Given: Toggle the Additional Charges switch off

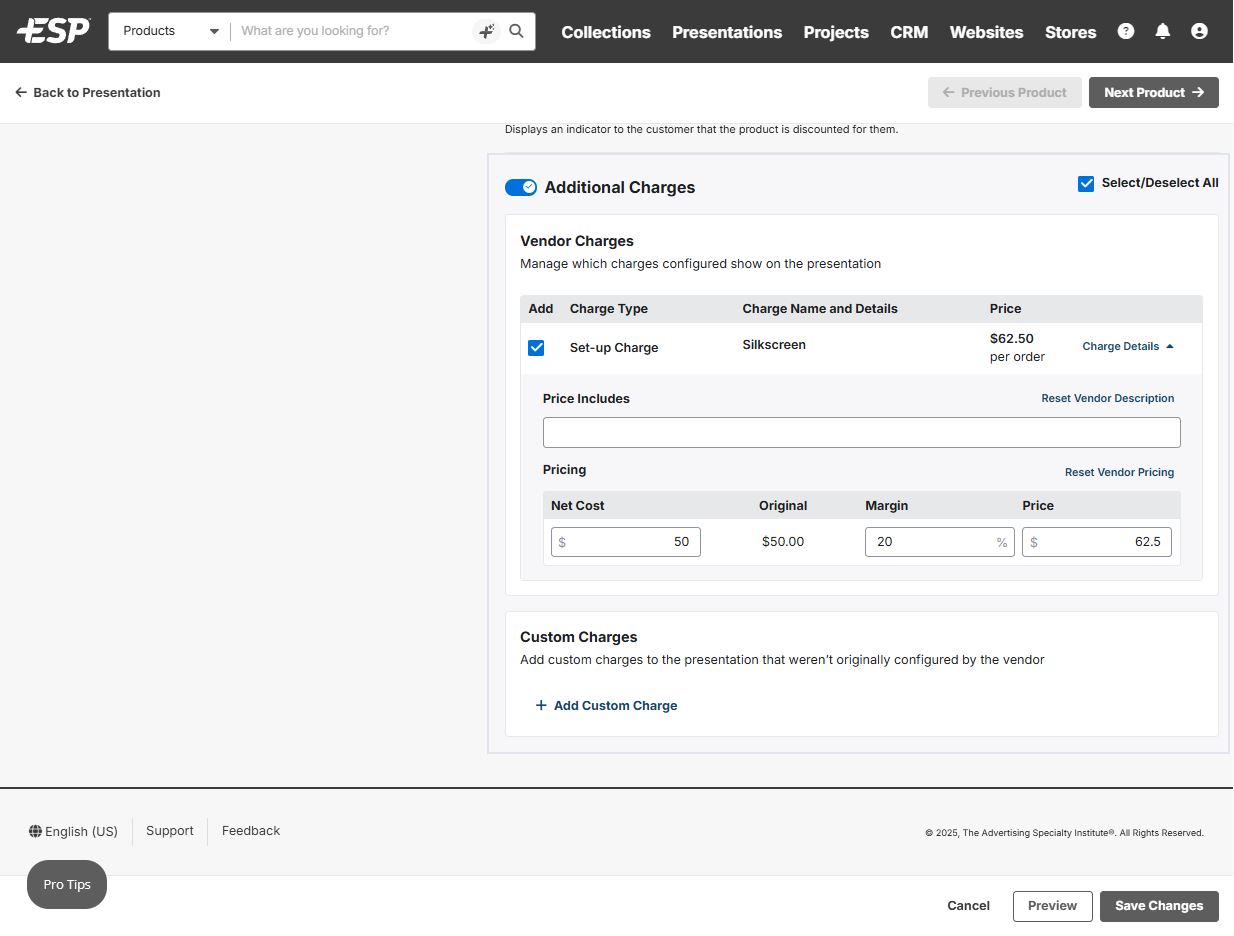Looking at the screenshot, I should (521, 187).
